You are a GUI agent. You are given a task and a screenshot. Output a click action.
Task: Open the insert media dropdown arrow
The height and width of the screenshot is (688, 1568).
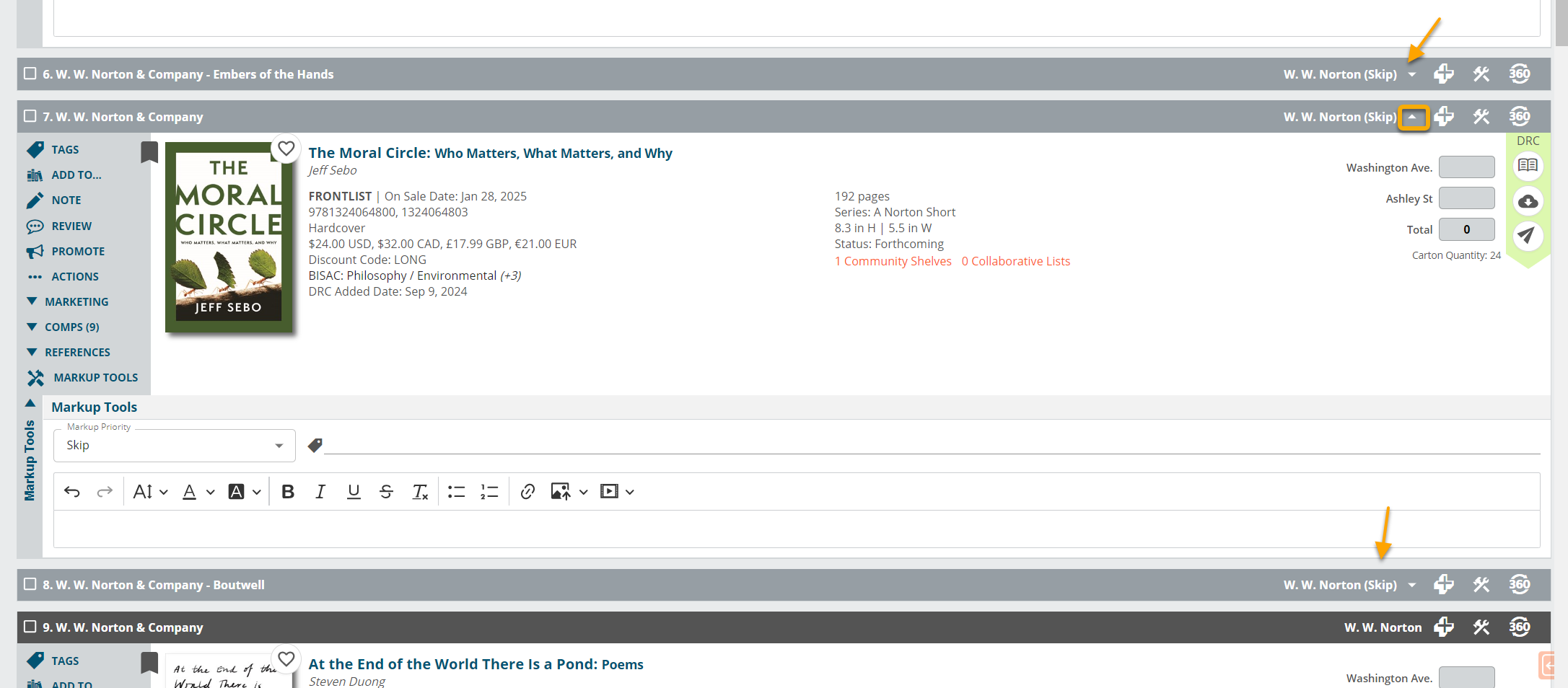point(630,492)
